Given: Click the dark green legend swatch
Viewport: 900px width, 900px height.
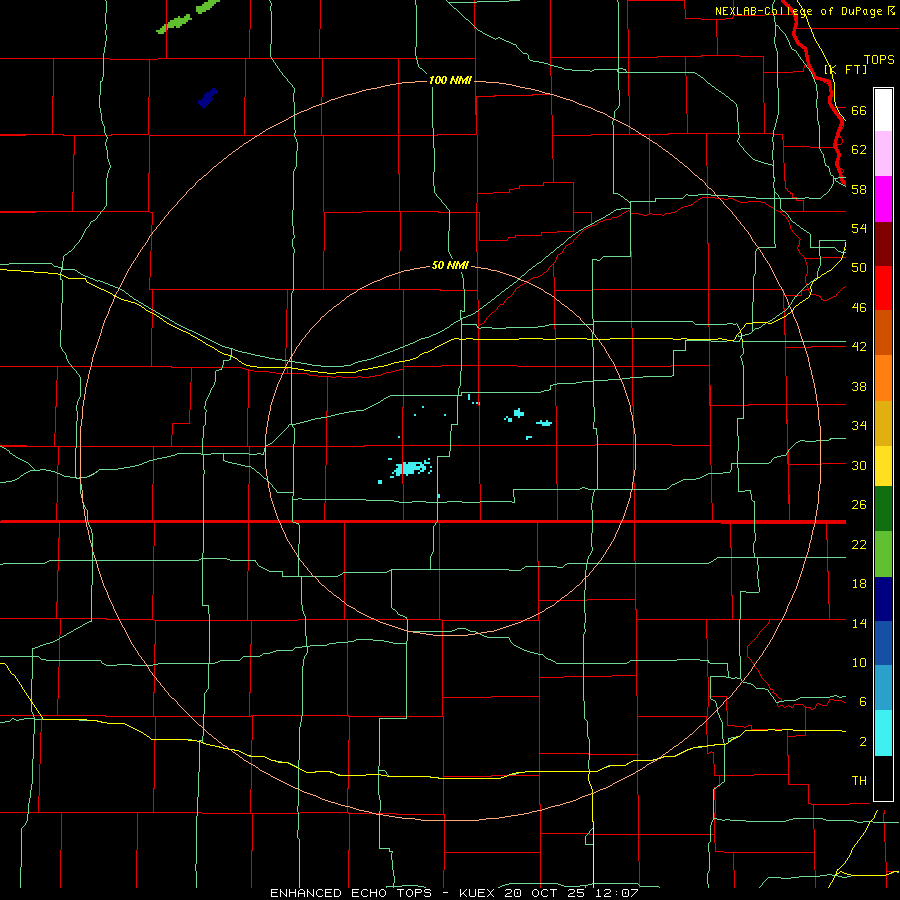Looking at the screenshot, I should click(883, 509).
